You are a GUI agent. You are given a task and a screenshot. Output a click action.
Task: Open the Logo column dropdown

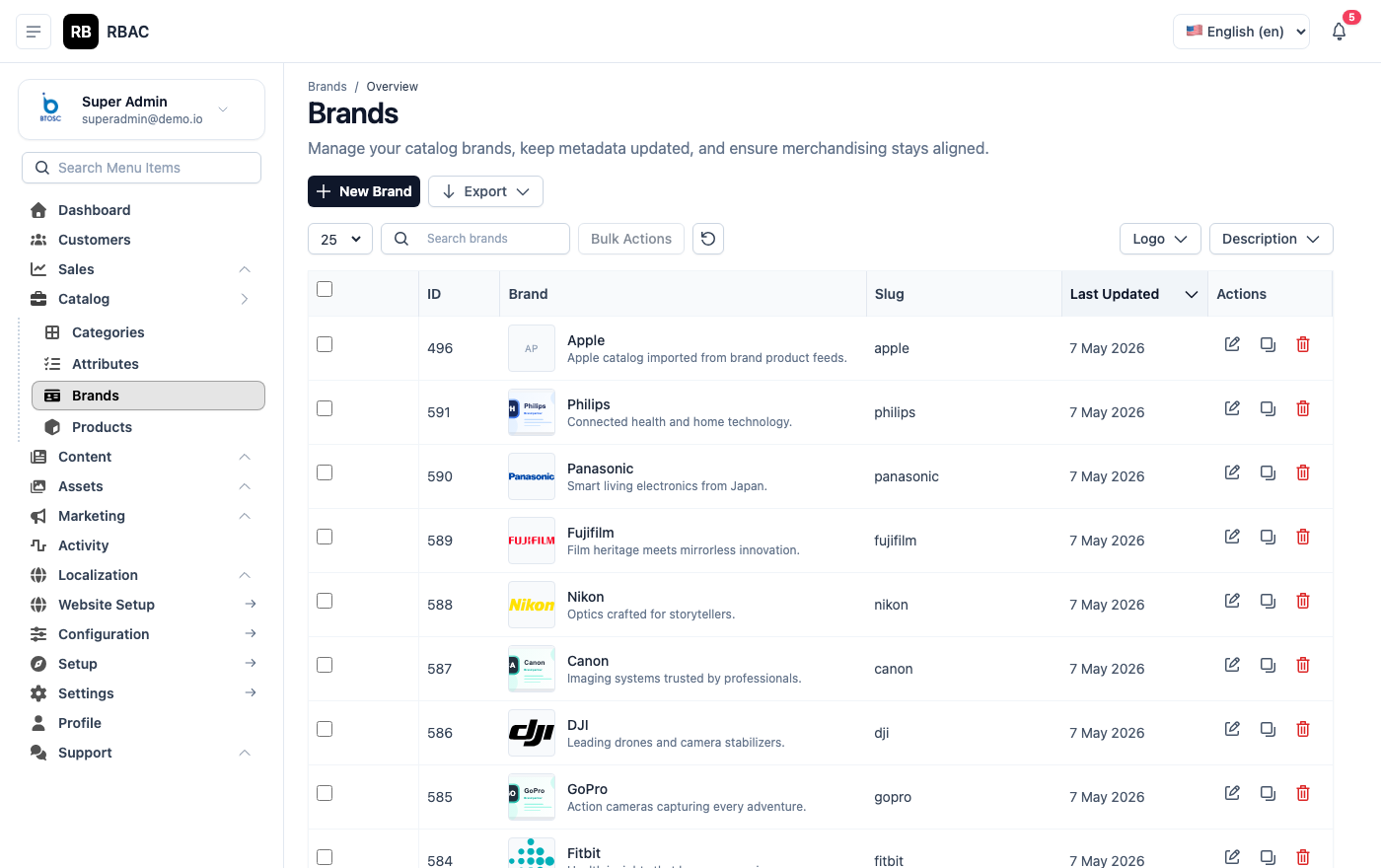pos(1160,239)
